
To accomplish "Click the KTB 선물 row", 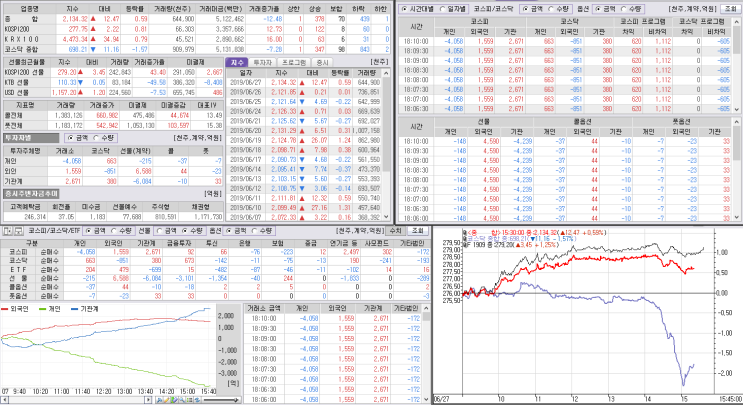I will coord(113,82).
